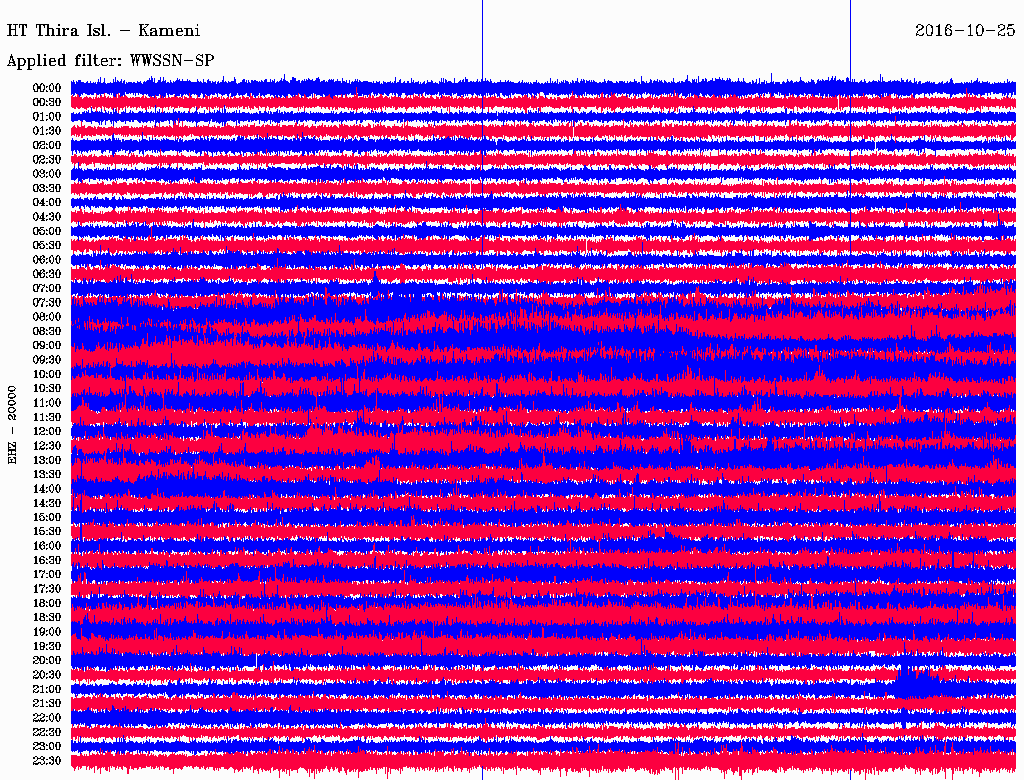Select the 05:30 time label
This screenshot has width=1024, height=780.
click(x=47, y=245)
